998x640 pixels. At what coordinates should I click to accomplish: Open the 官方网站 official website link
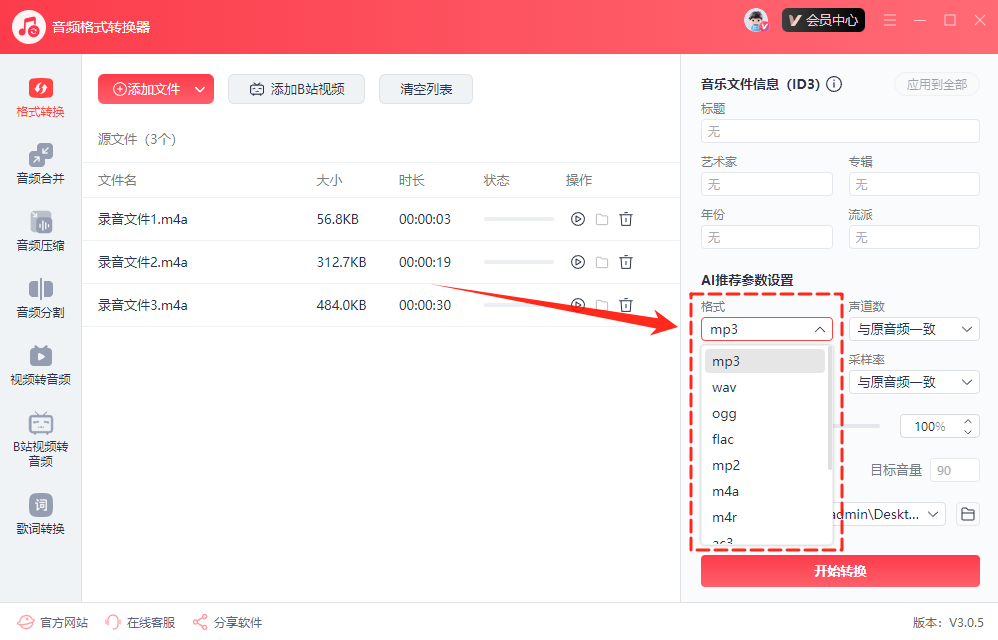coord(54,622)
